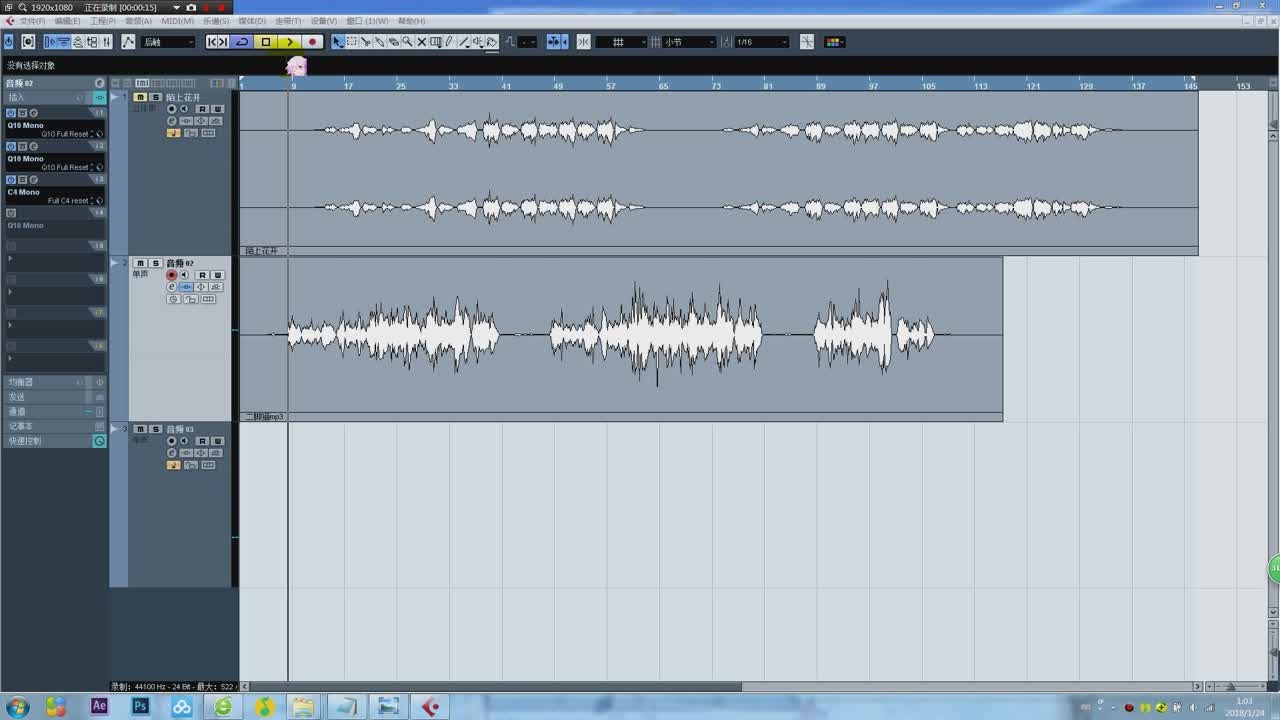The height and width of the screenshot is (720, 1280).
Task: Open the Mixer window icon
Action: point(106,42)
